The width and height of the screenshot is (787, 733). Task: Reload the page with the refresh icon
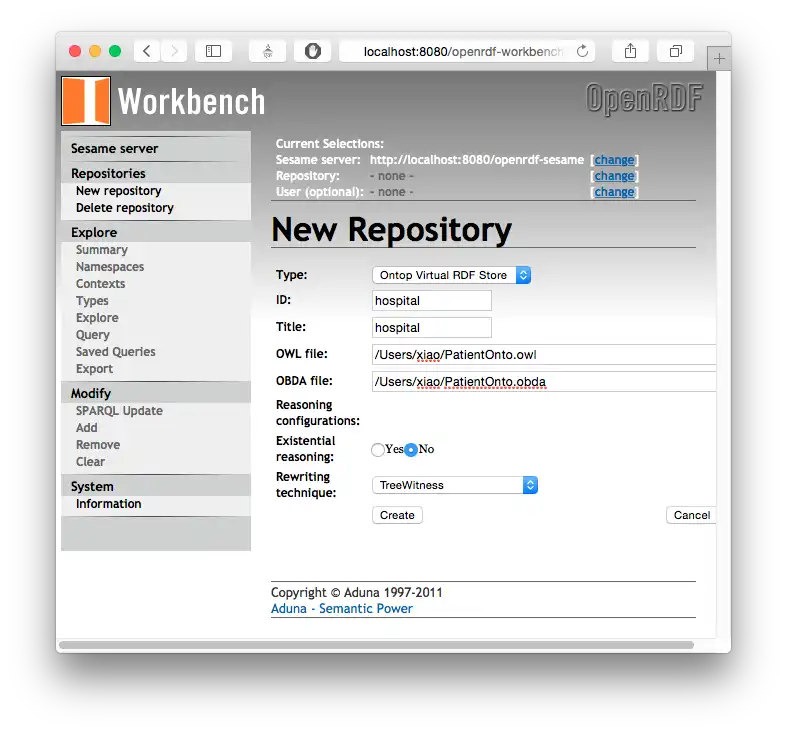(582, 51)
